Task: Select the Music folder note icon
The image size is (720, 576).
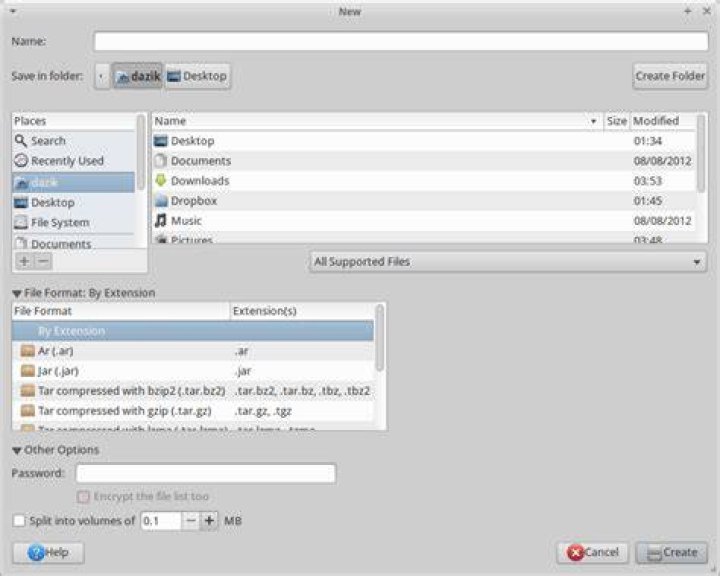Action: pyautogui.click(x=160, y=220)
